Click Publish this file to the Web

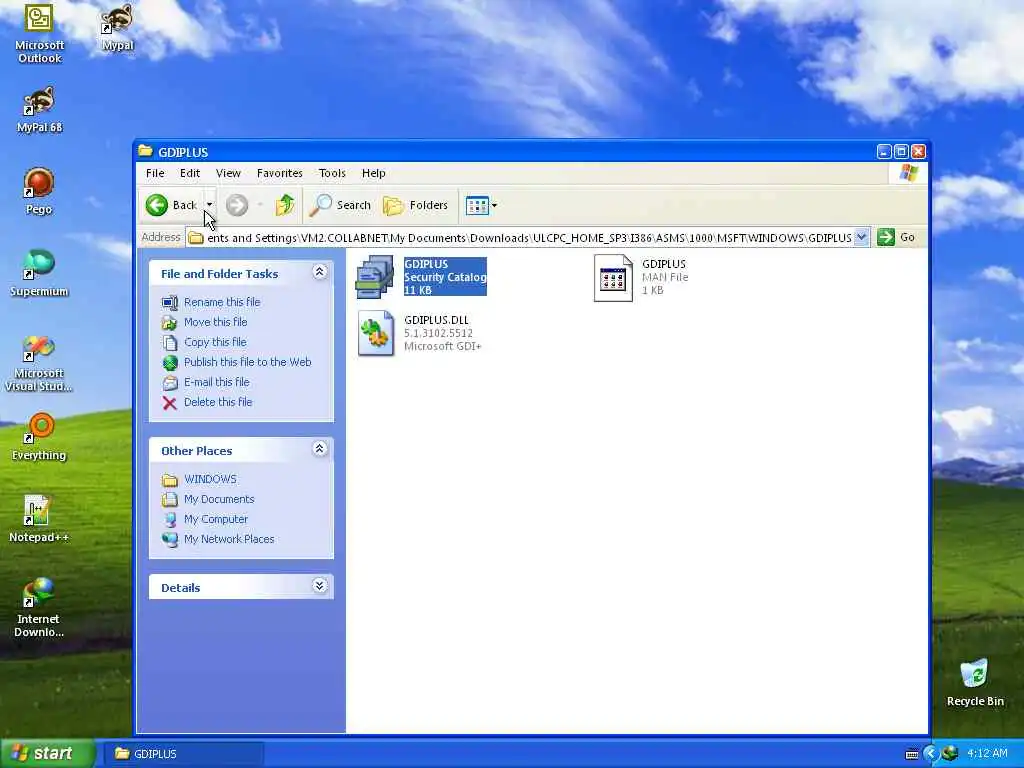(248, 362)
